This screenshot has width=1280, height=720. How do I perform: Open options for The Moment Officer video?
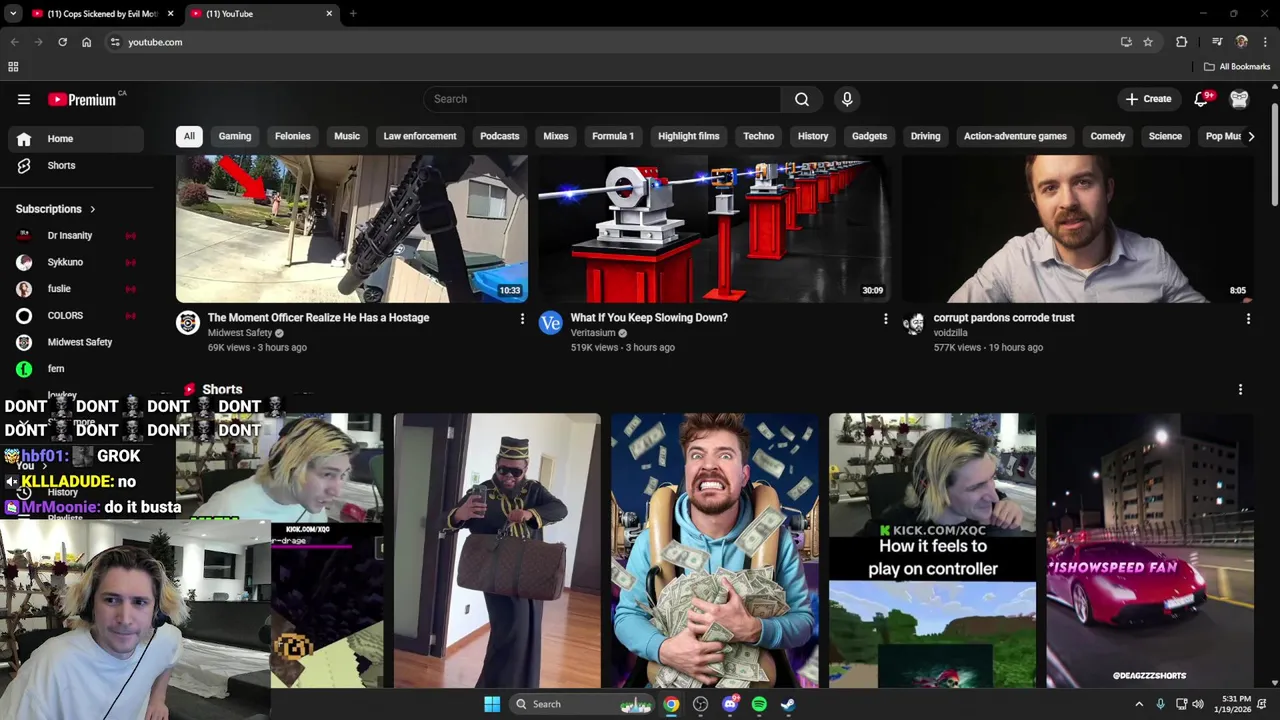(x=522, y=319)
